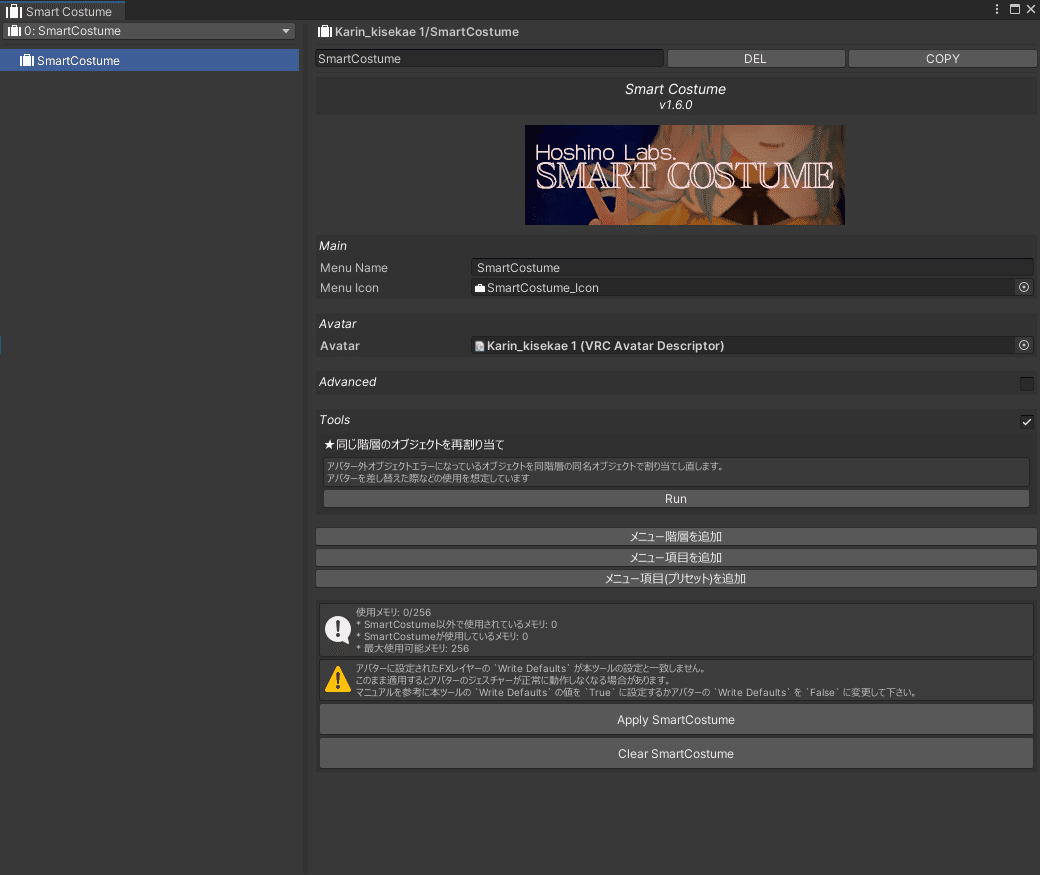Click the COPY button
The image size is (1040, 875).
[942, 58]
